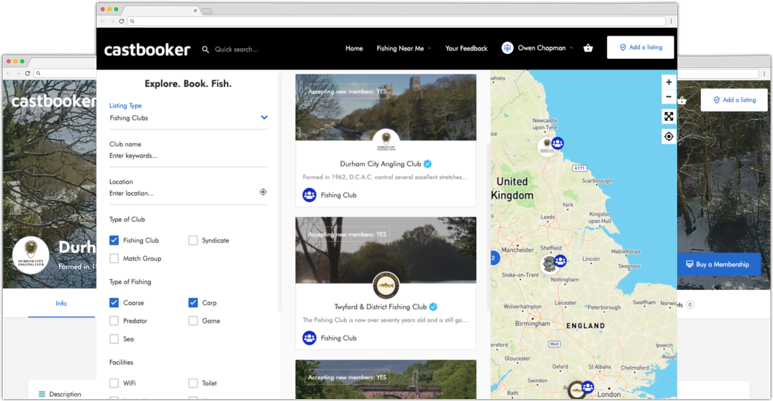Click Buy a Membership in back window
This screenshot has height=401, width=773.
tap(717, 264)
